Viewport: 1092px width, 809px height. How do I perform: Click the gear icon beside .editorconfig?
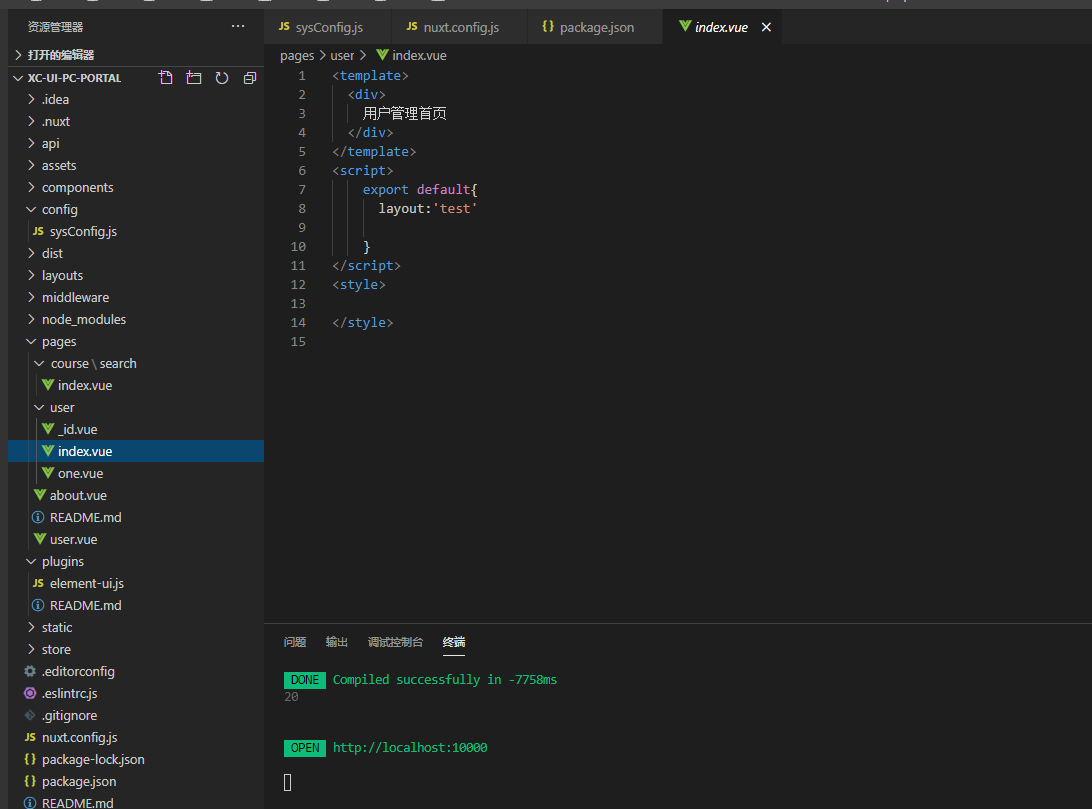[x=31, y=671]
